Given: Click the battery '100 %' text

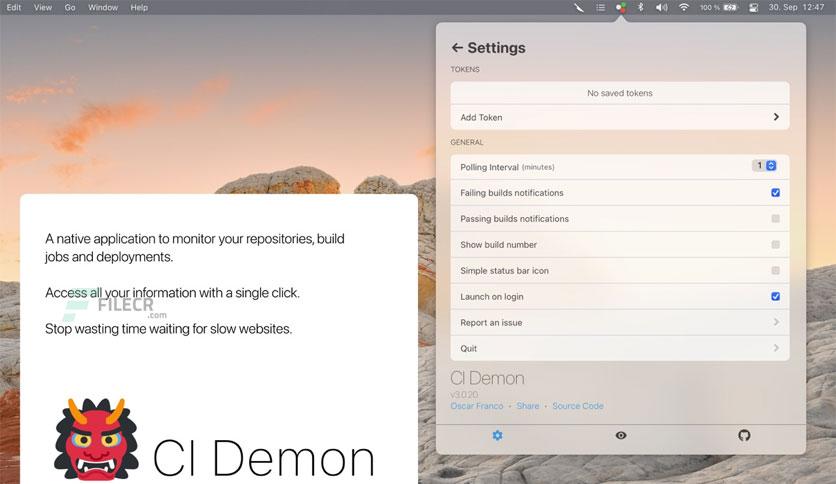Looking at the screenshot, I should click(710, 7).
